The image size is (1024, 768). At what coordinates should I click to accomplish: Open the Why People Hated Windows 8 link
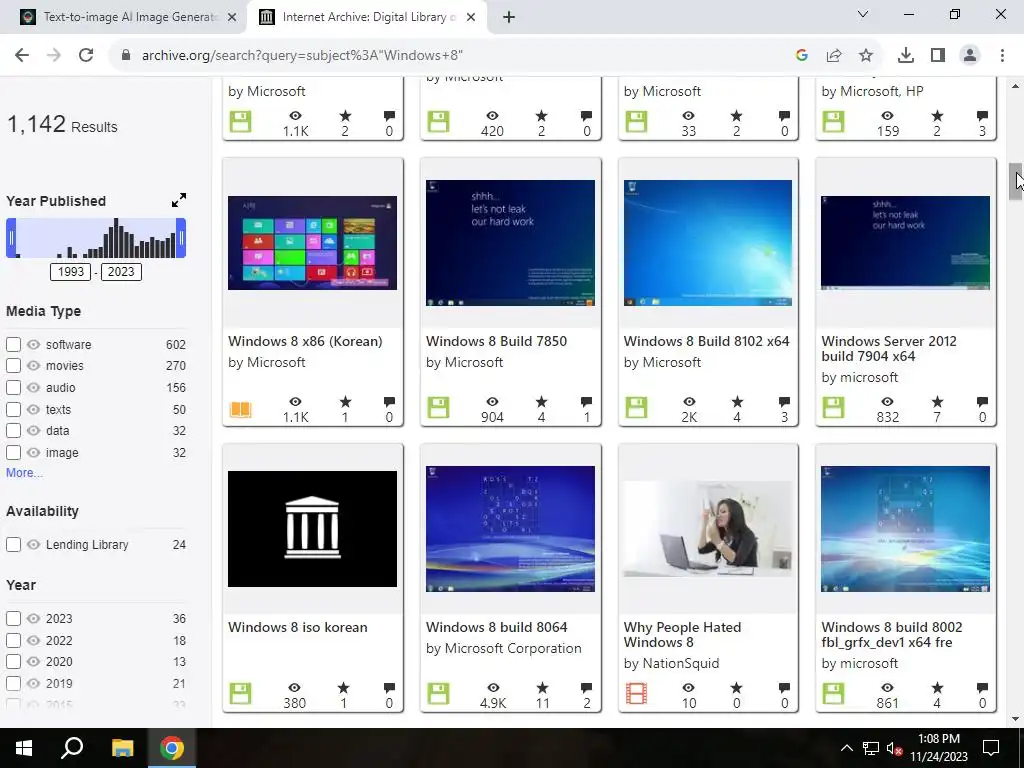click(x=682, y=635)
